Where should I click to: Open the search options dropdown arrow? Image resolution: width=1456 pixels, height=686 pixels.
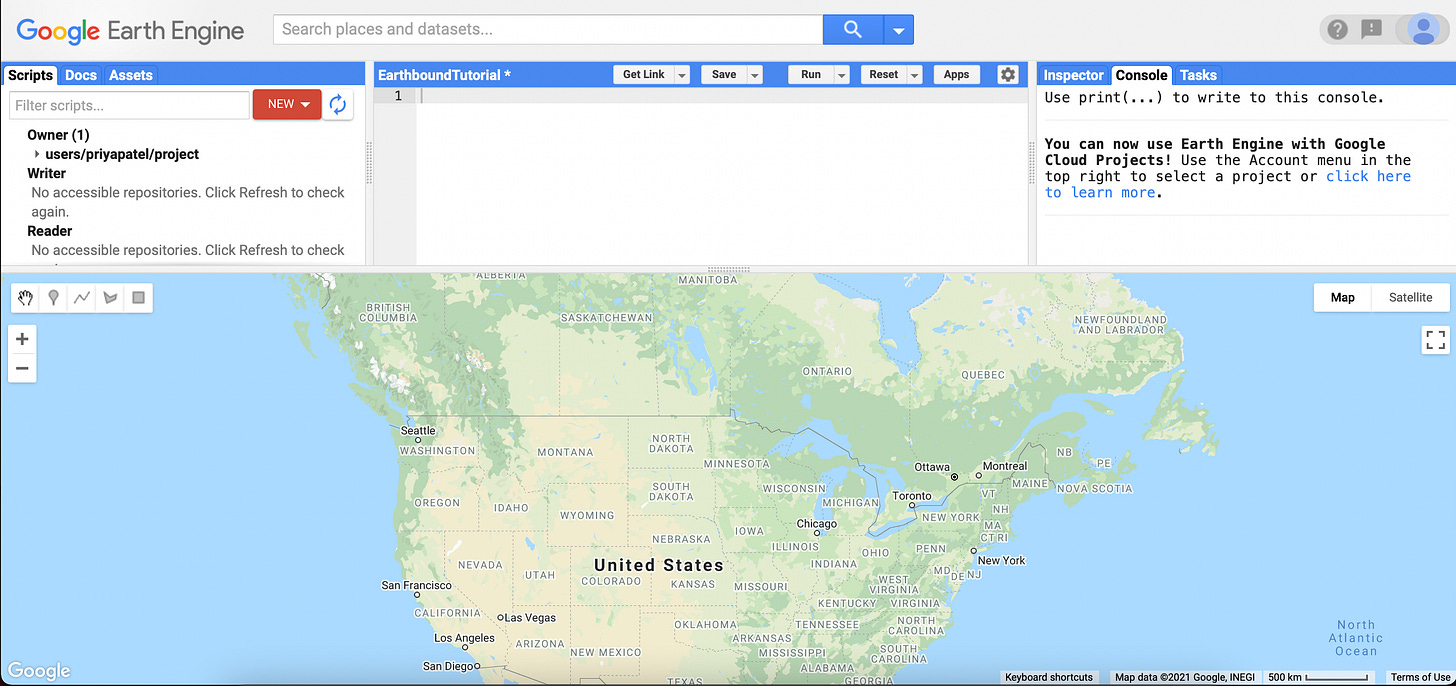click(x=899, y=29)
